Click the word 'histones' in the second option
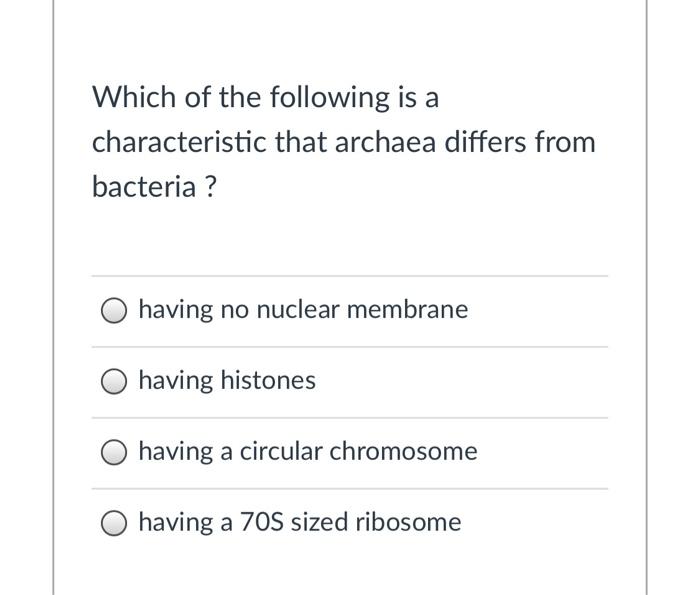The height and width of the screenshot is (595, 700). [x=268, y=380]
